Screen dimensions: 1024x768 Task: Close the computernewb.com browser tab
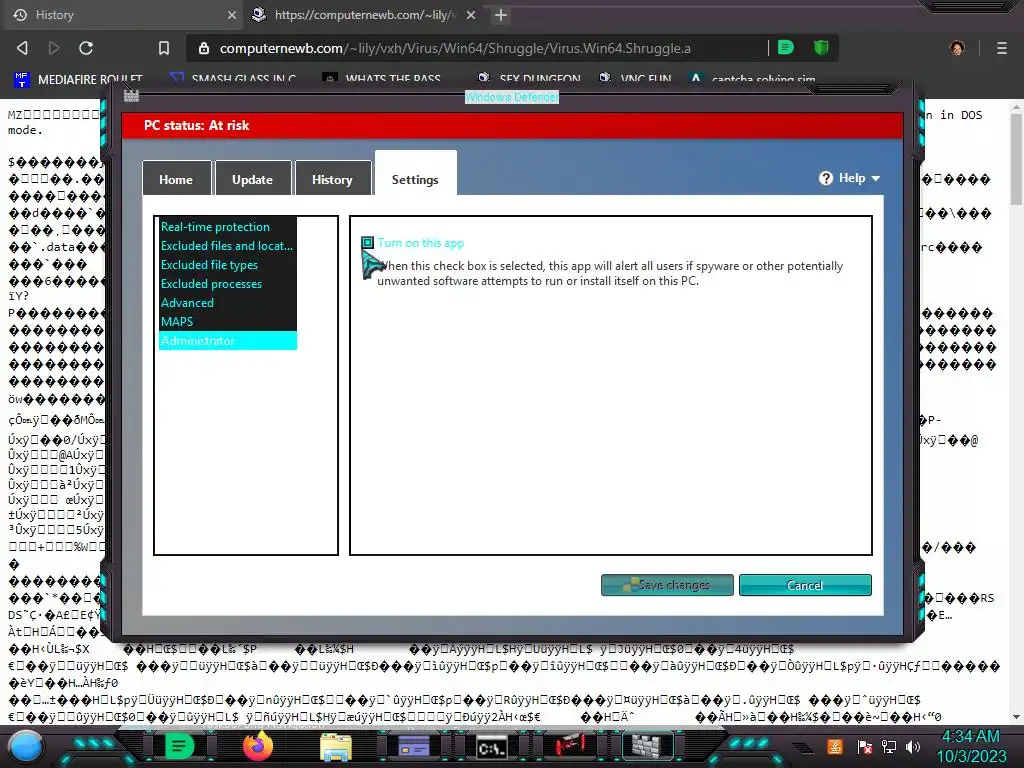coord(471,14)
